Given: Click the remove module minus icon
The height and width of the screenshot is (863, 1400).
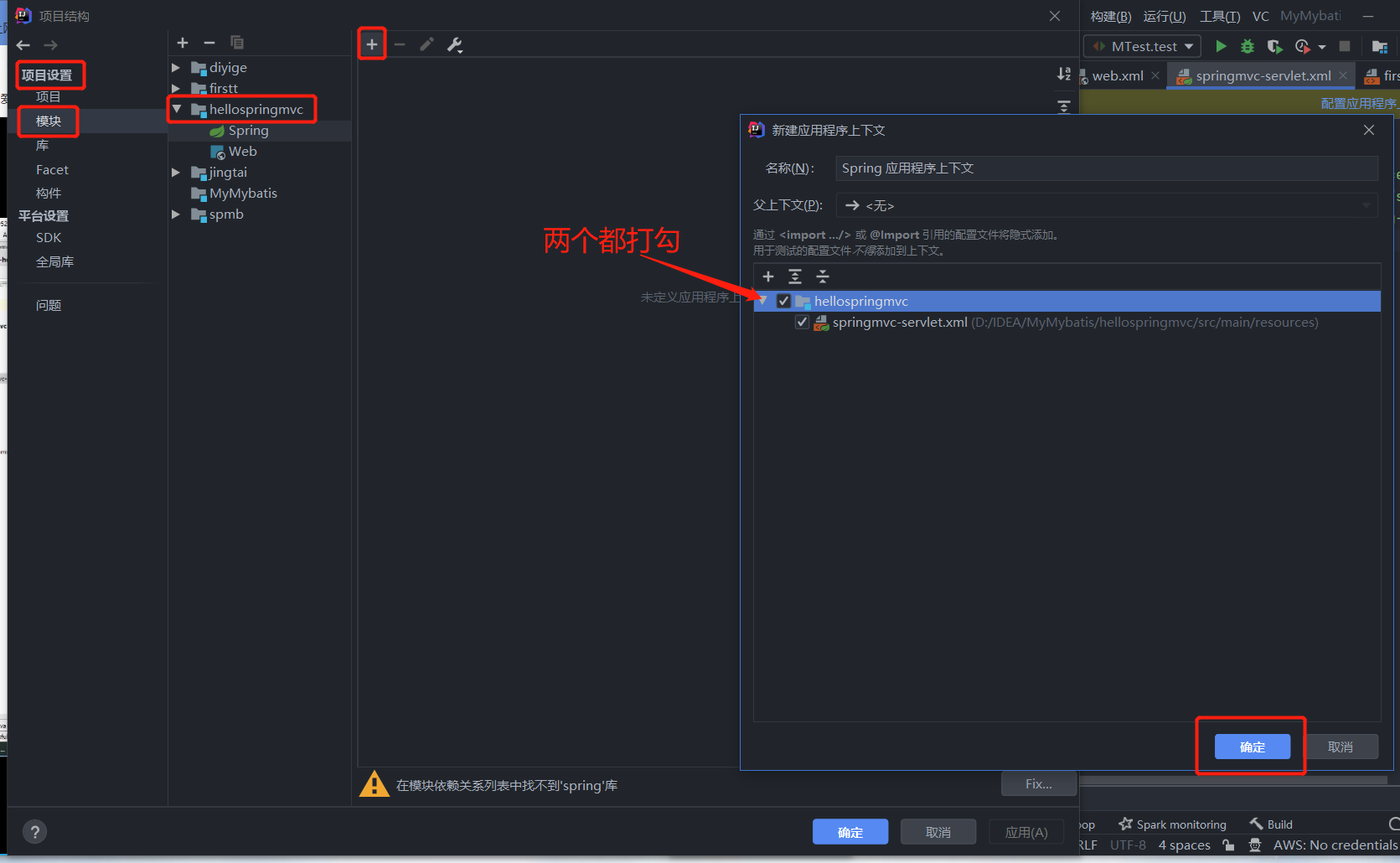Looking at the screenshot, I should pyautogui.click(x=209, y=43).
